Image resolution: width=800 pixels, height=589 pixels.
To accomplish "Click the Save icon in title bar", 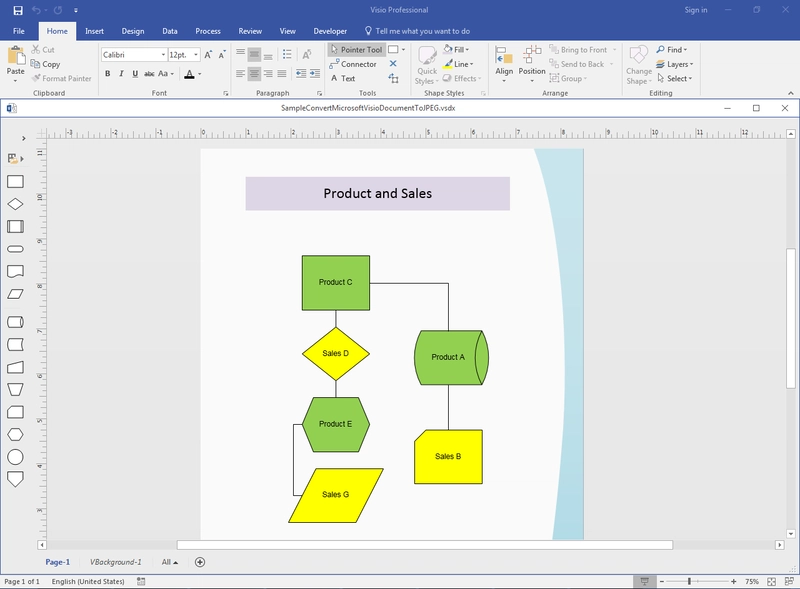I will pos(17,10).
